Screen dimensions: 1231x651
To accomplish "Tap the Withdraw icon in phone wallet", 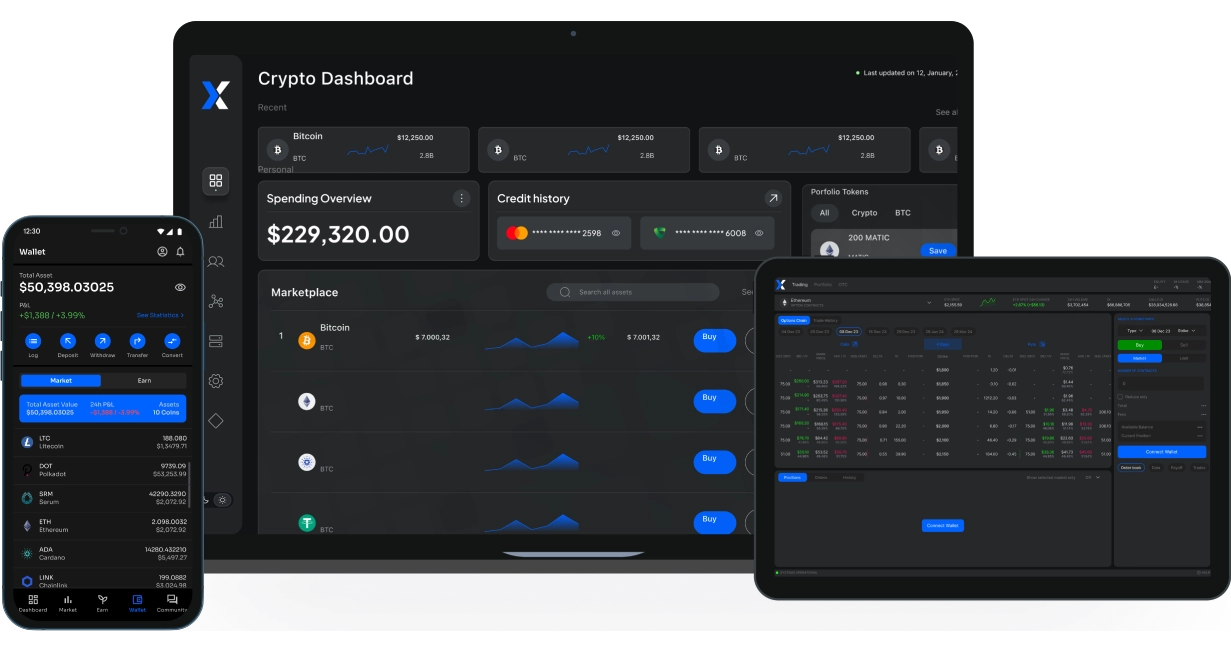I will 102,341.
